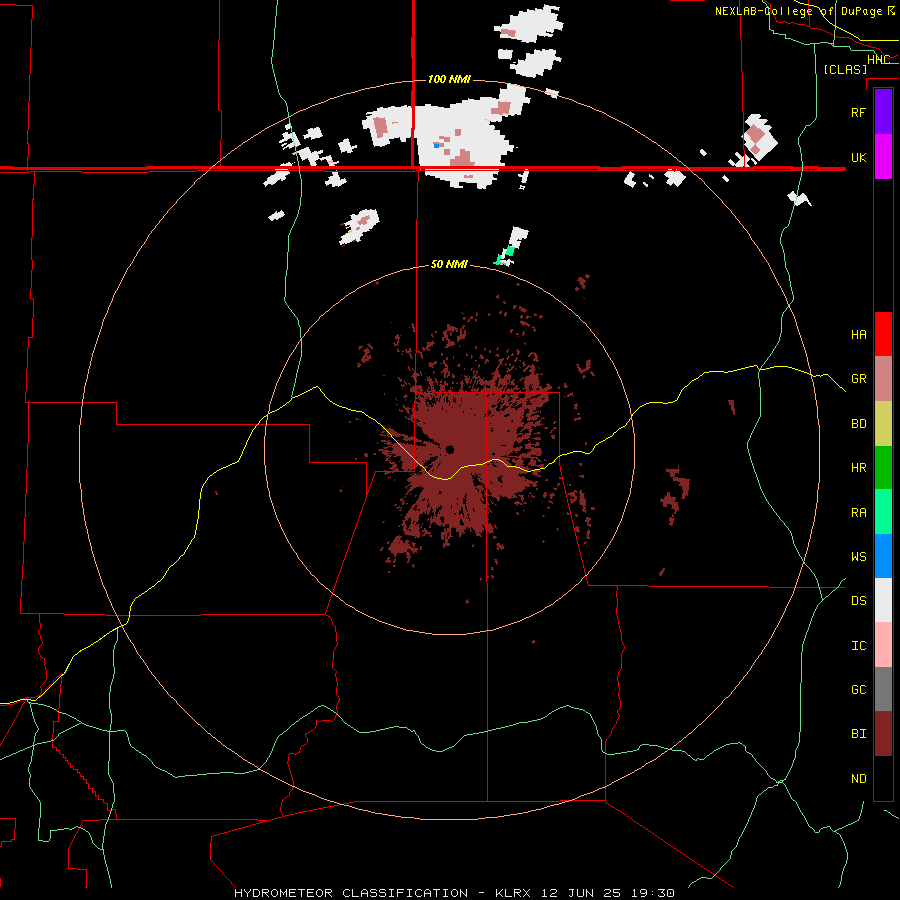This screenshot has height=900, width=900.
Task: Pick the pinkish GR legend swatch
Action: (x=883, y=379)
